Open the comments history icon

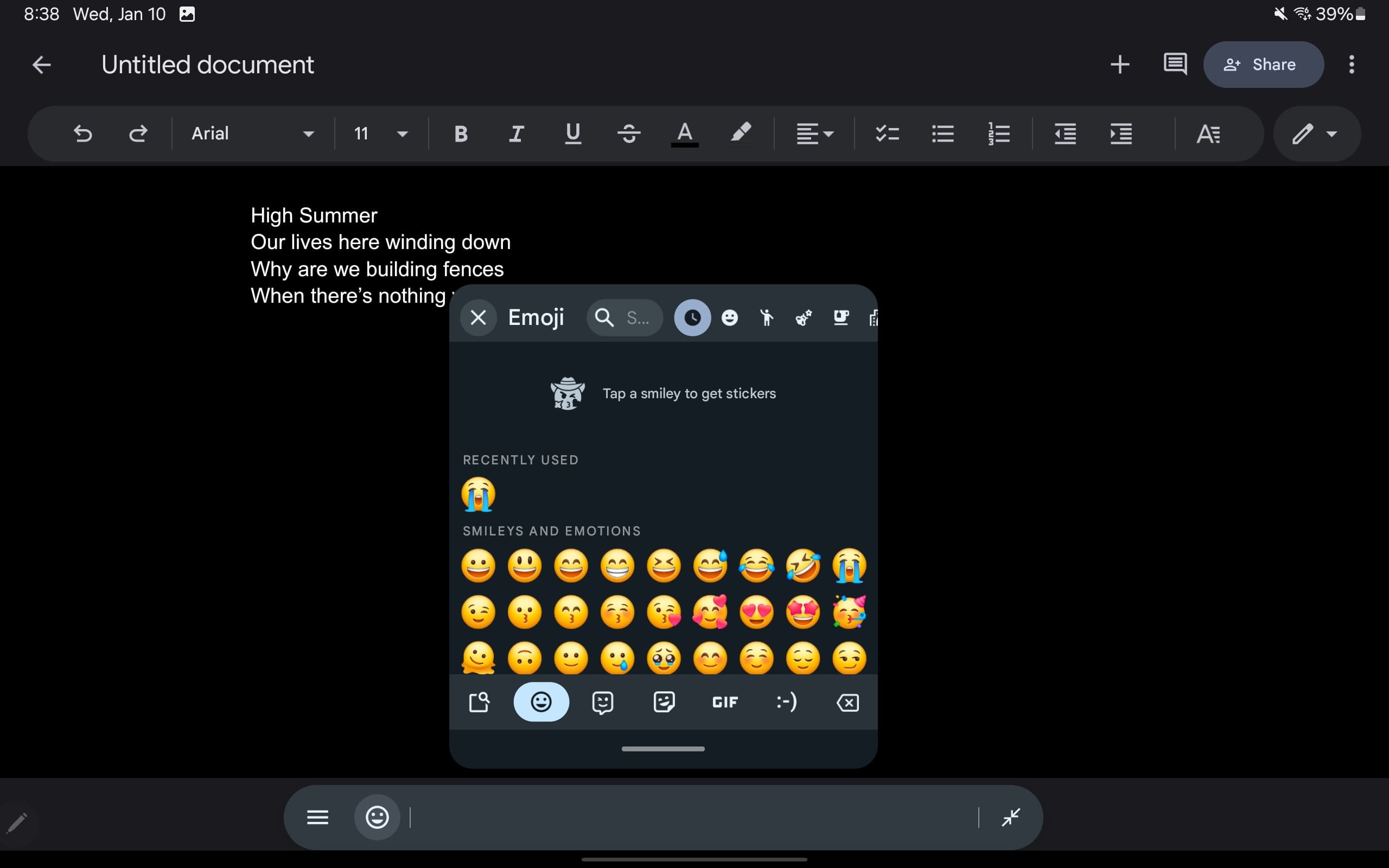1175,63
